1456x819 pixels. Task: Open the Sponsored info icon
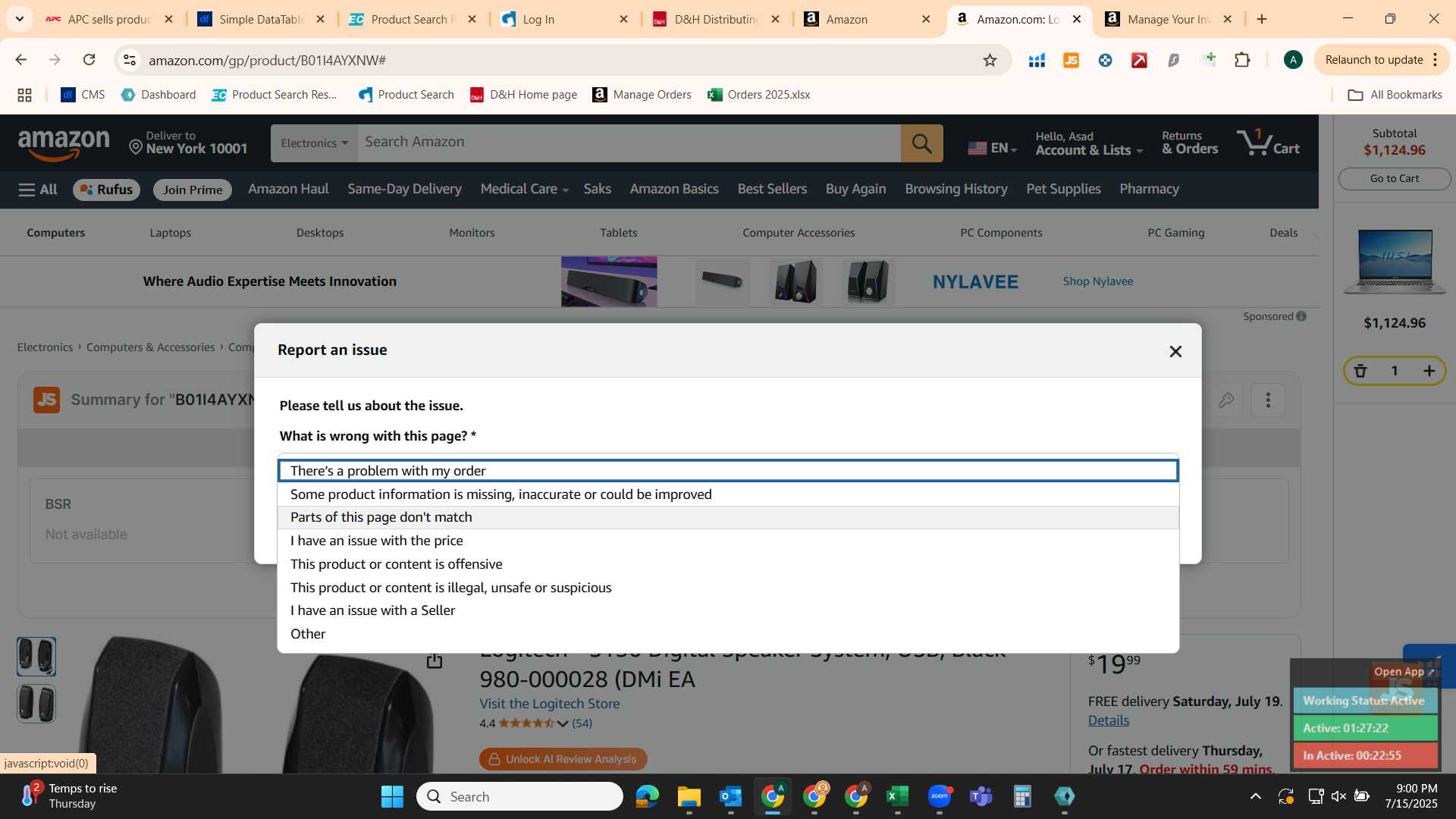pos(1301,316)
